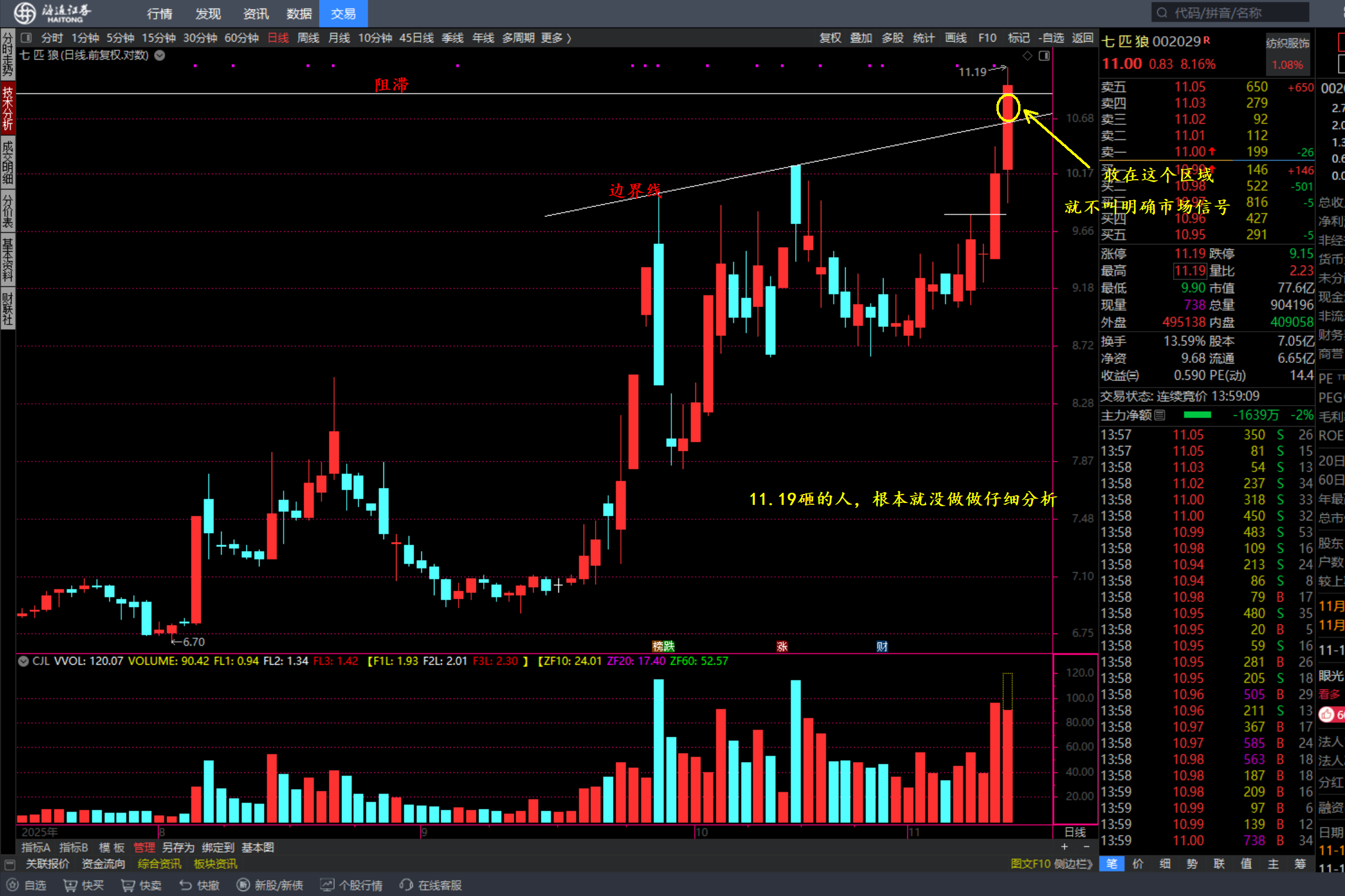
Task: Click the 快卖 quick sell cart icon
Action: point(128,885)
